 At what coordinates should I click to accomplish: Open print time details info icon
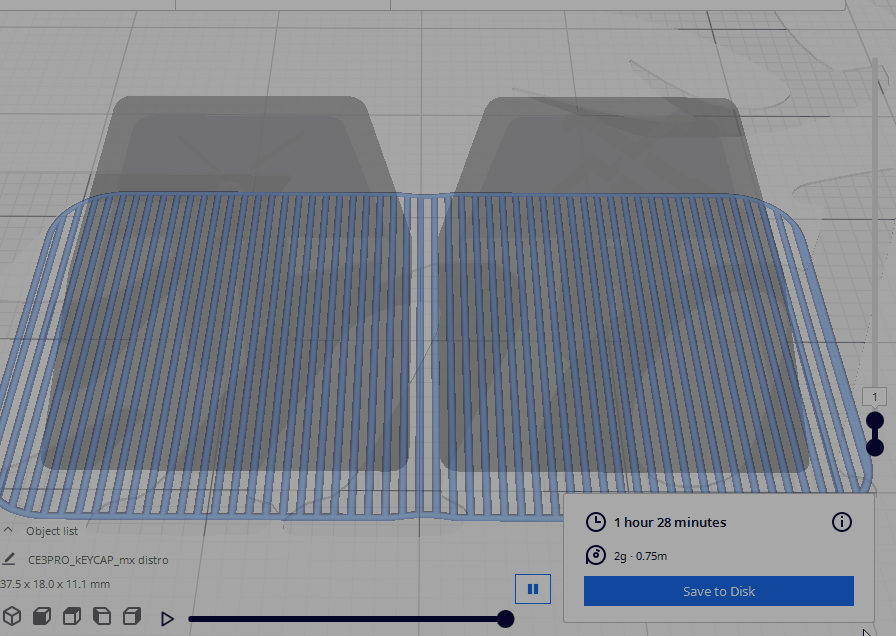(x=842, y=522)
